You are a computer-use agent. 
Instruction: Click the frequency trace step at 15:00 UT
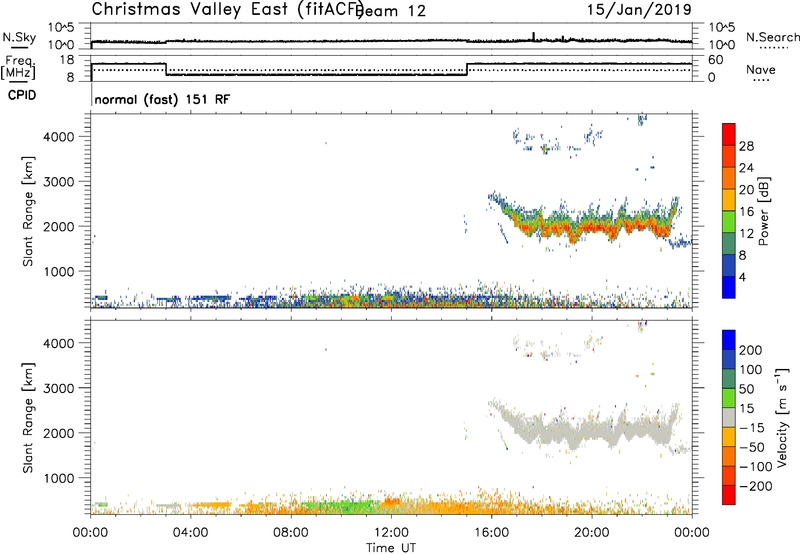point(467,69)
